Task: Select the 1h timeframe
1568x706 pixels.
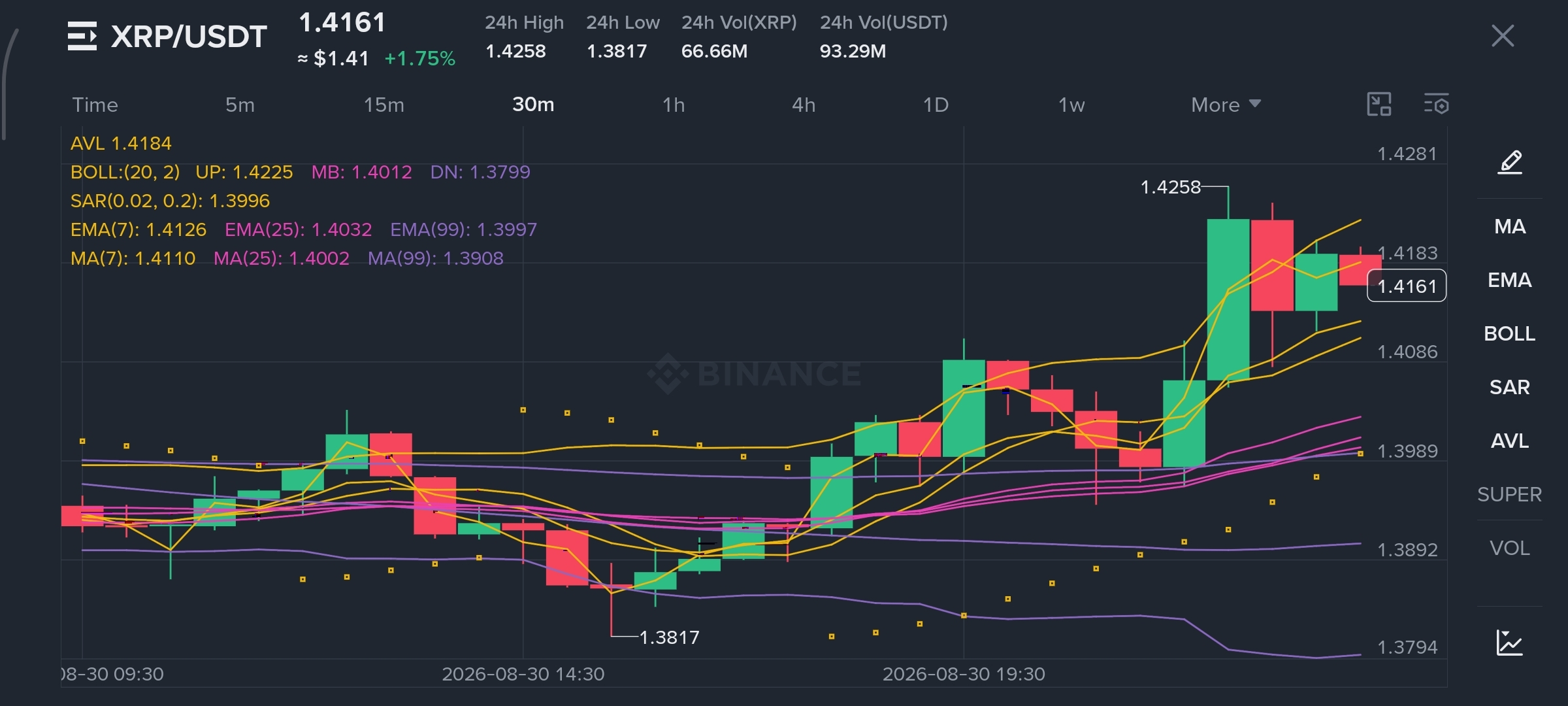Action: (x=674, y=105)
